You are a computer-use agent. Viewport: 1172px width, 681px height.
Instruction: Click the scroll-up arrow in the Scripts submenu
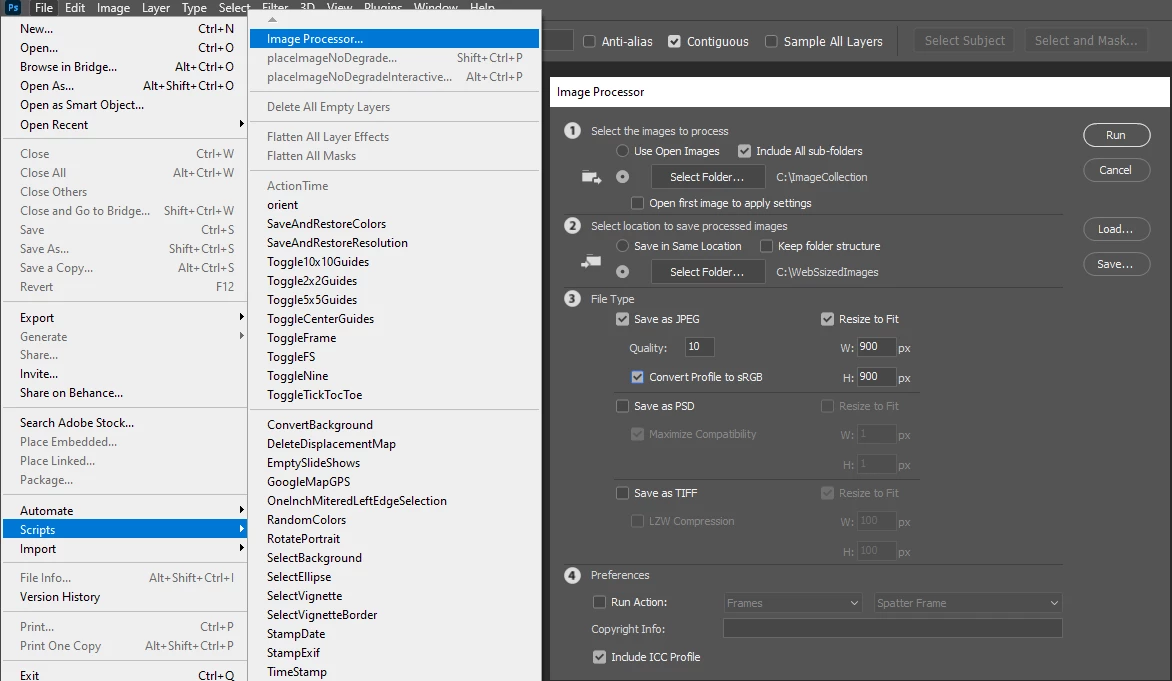[x=272, y=19]
